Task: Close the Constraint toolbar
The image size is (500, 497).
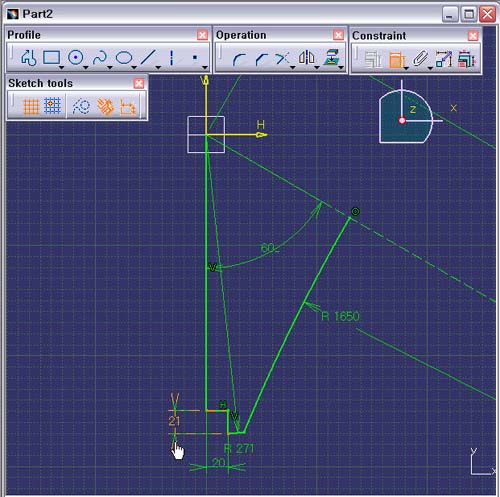Action: (x=473, y=36)
